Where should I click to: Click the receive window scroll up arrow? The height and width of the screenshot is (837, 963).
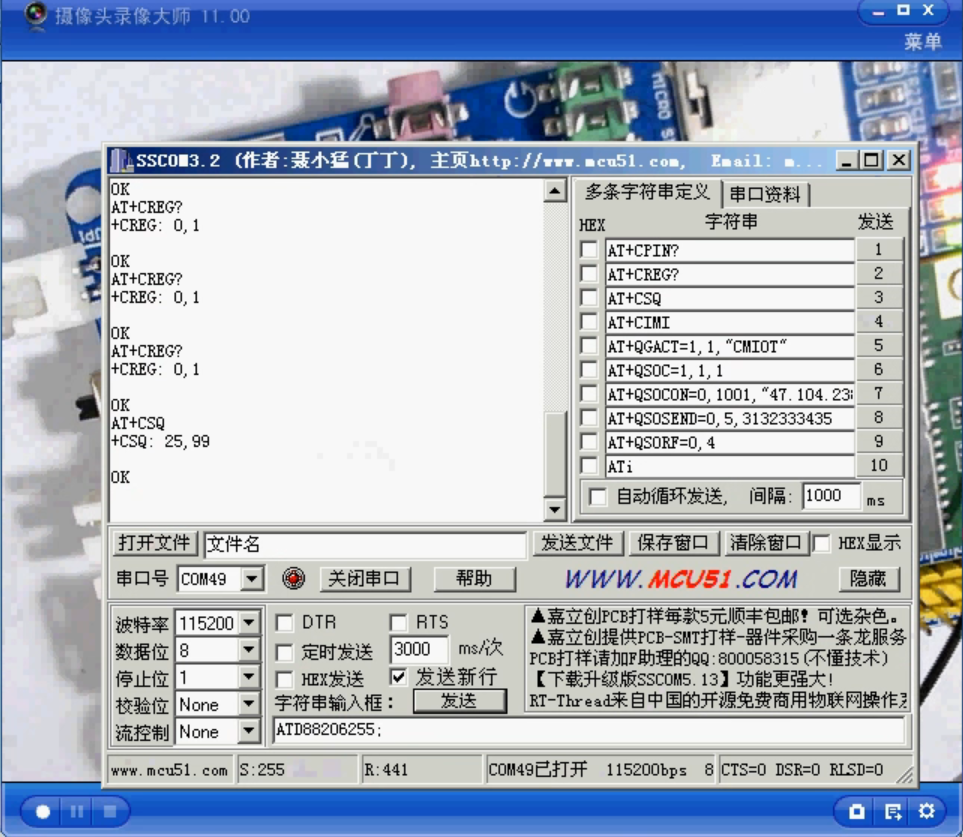coord(555,192)
